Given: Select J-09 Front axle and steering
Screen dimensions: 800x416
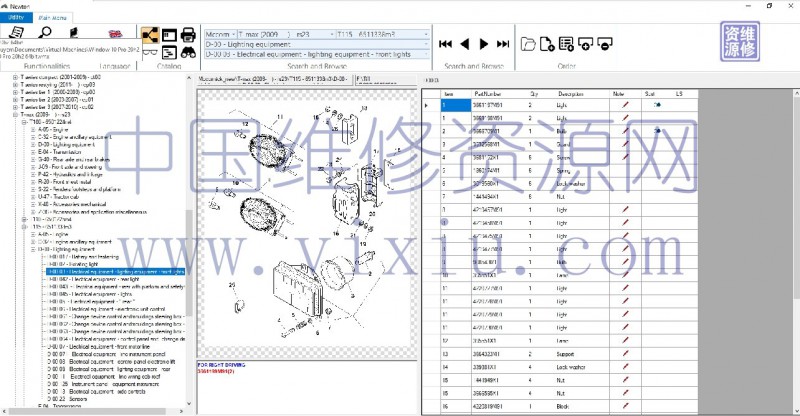Looking at the screenshot, I should click(x=70, y=167).
